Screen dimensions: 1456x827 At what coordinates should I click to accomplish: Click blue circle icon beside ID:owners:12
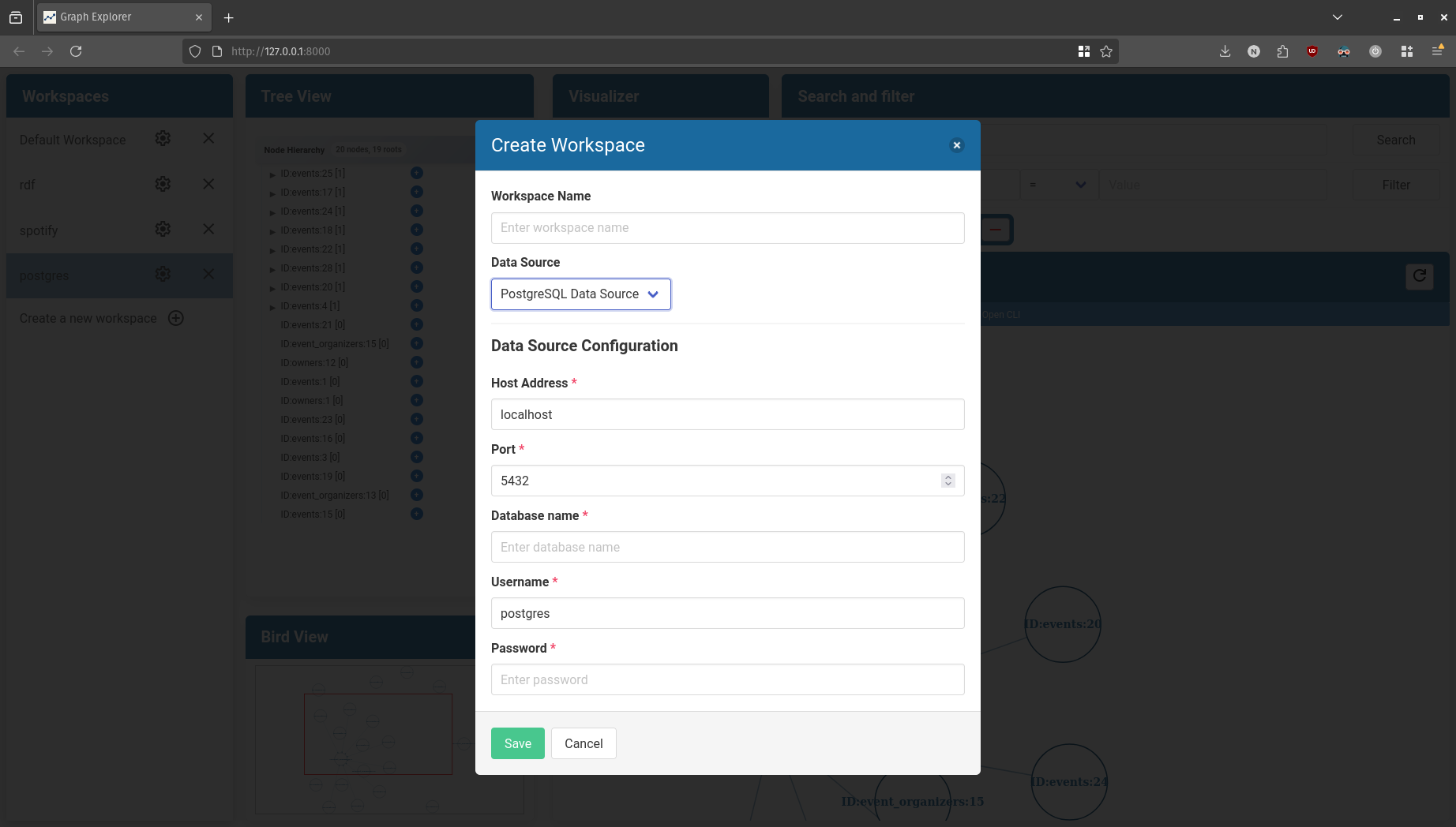click(417, 362)
